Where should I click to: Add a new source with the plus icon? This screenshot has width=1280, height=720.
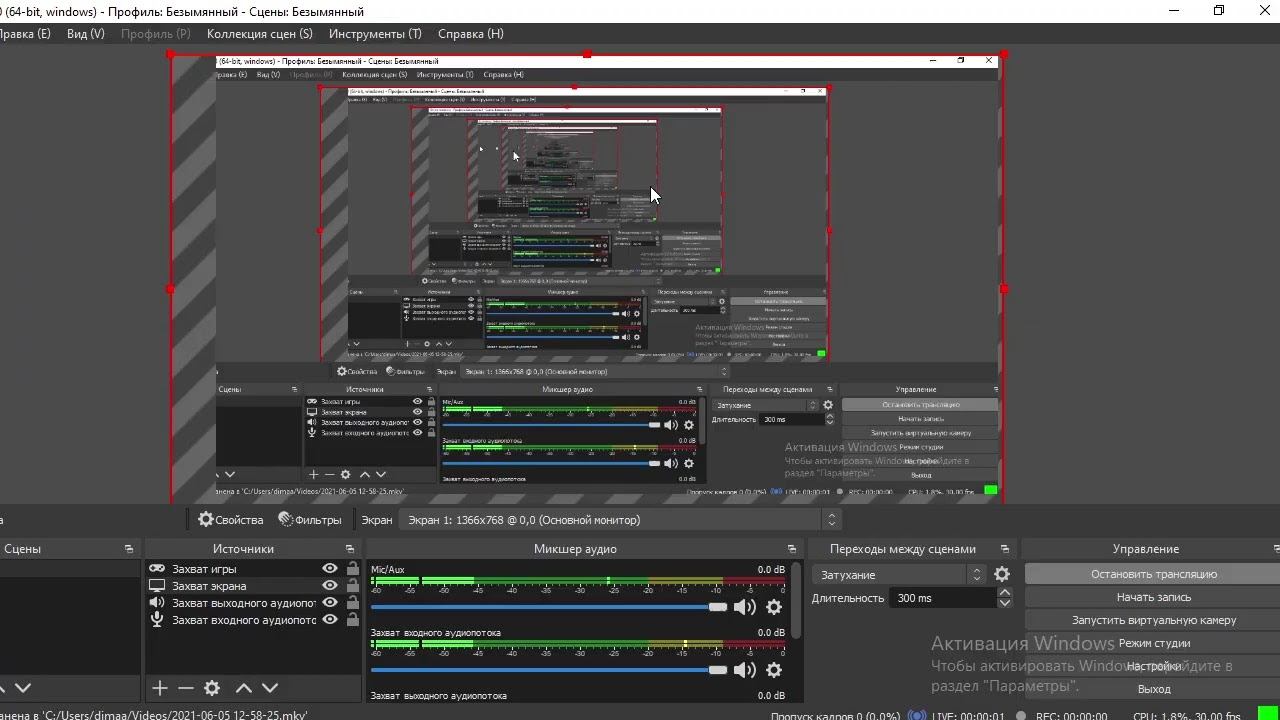(160, 688)
